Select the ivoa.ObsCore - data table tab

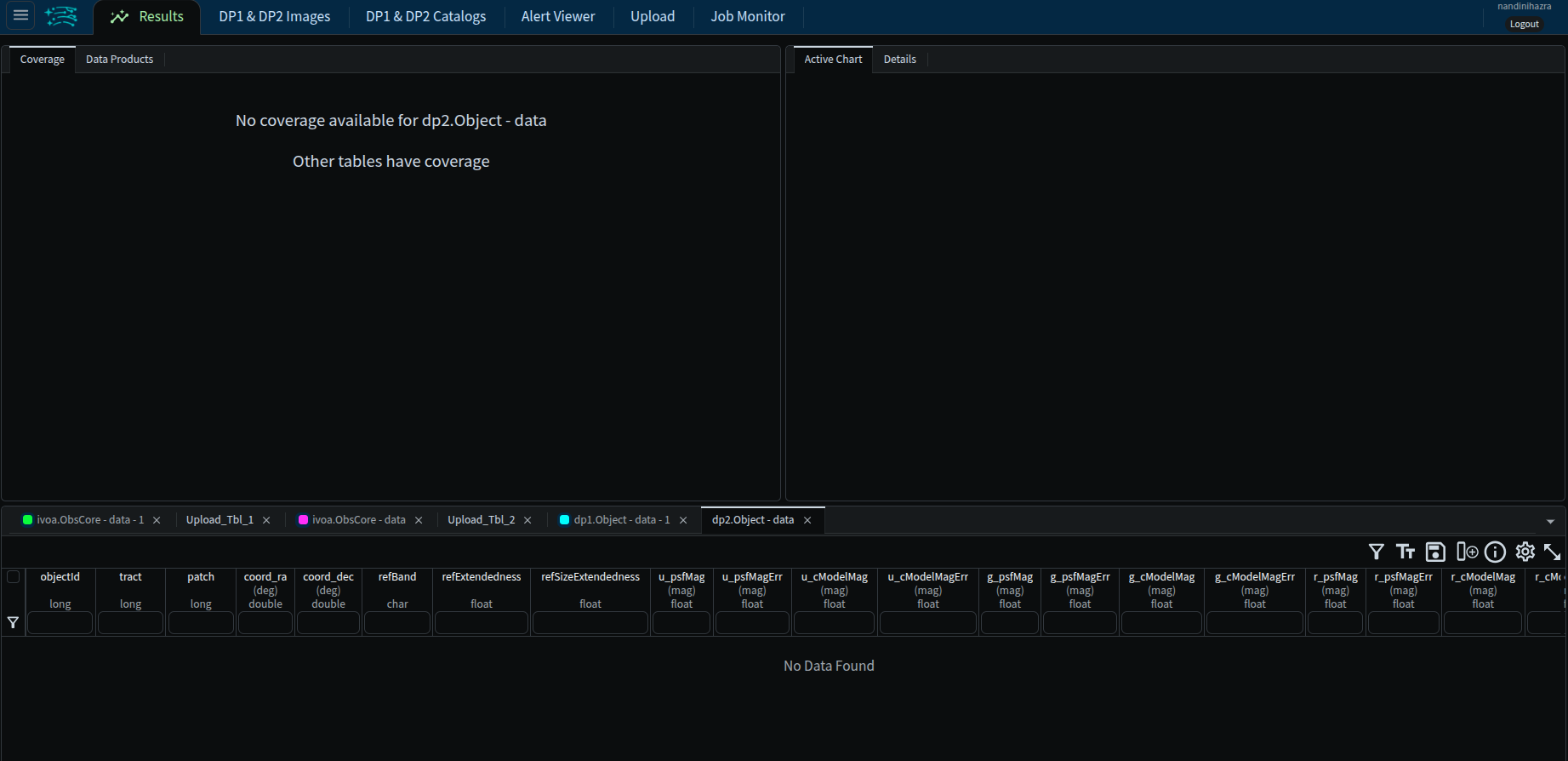coord(359,520)
